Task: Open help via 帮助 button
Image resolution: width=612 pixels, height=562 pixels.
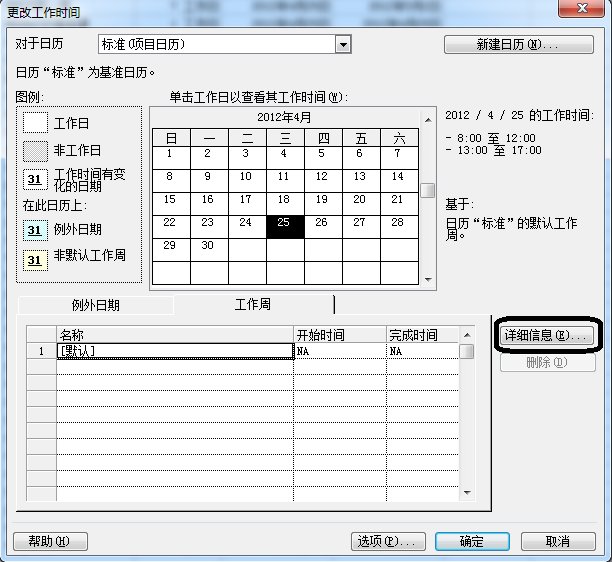Action: pyautogui.click(x=50, y=541)
